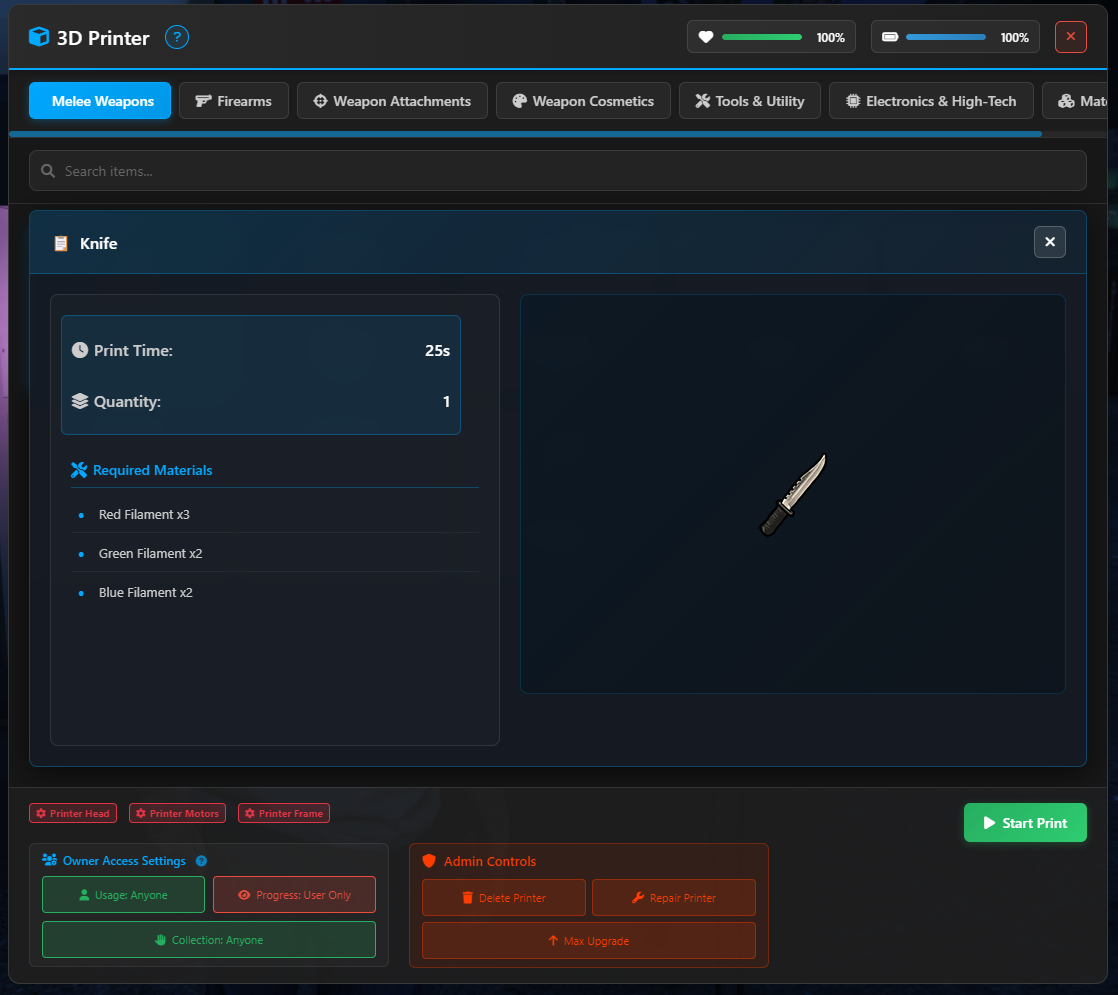Viewport: 1118px width, 995px height.
Task: Click the Owner Access Settings help icon
Action: click(201, 861)
